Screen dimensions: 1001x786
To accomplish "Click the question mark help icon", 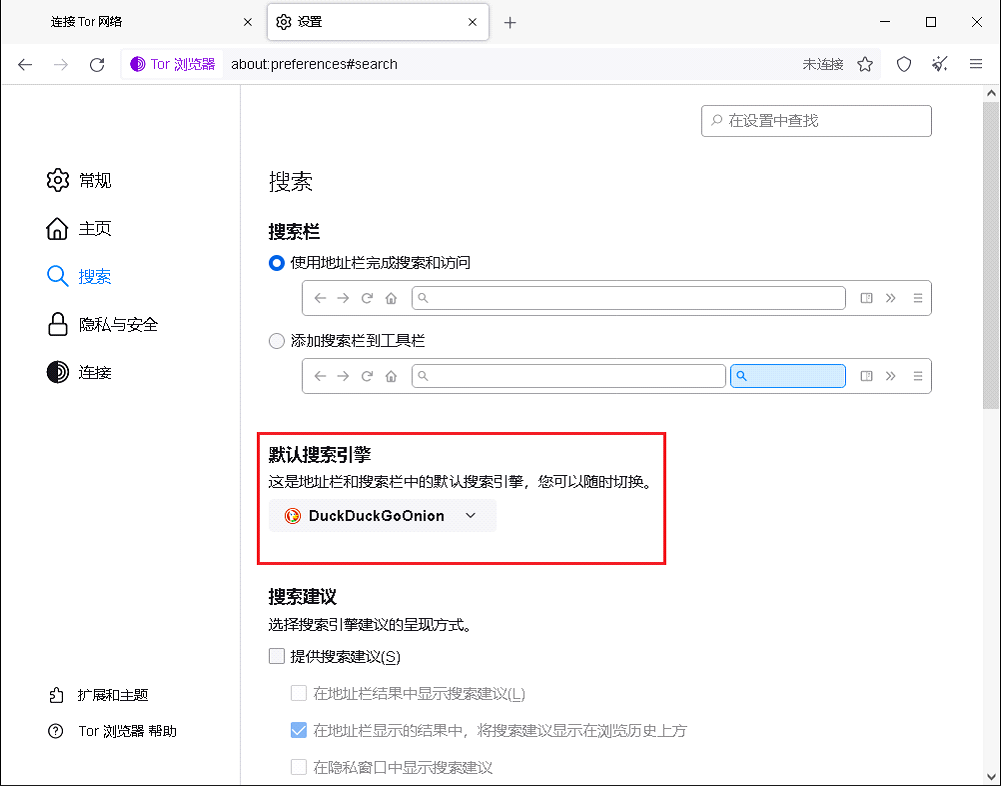I will coord(56,732).
